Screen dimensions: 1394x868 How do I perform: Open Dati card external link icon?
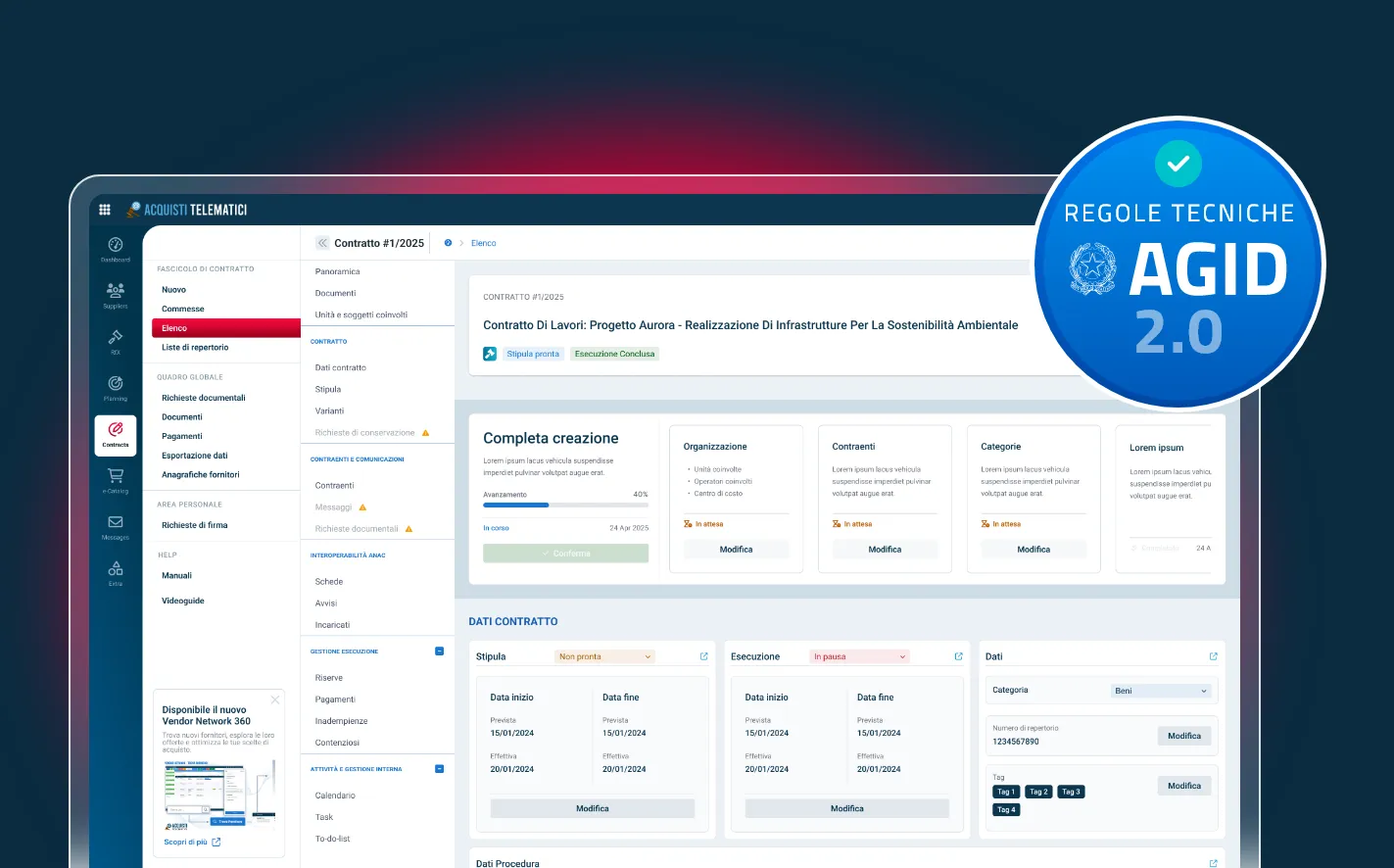(x=1213, y=656)
